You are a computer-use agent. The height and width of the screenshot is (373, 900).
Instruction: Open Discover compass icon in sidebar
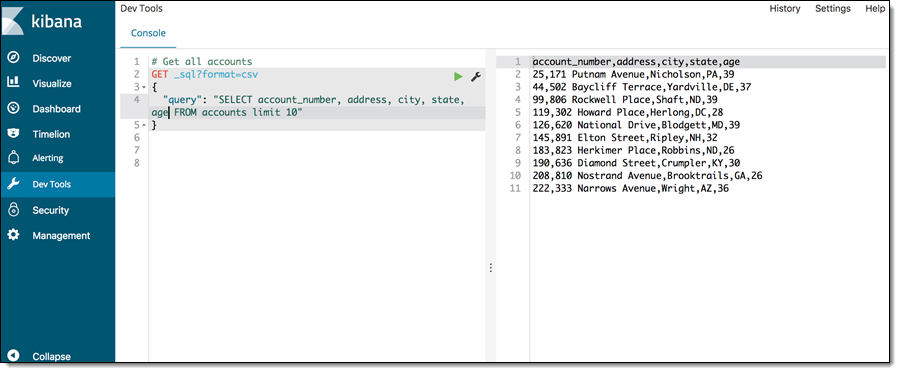(13, 58)
